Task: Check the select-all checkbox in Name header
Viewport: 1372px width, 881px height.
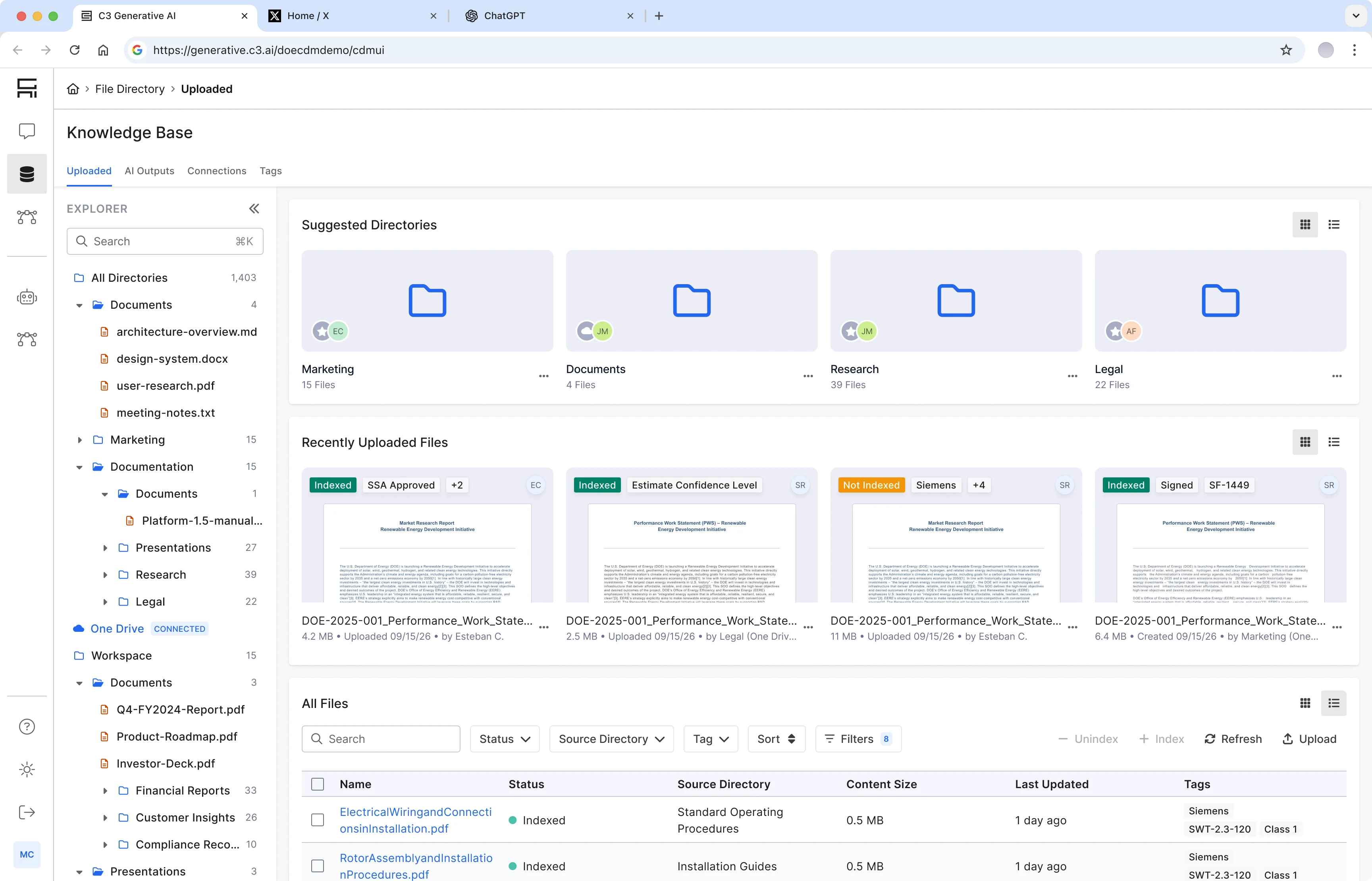Action: click(318, 784)
